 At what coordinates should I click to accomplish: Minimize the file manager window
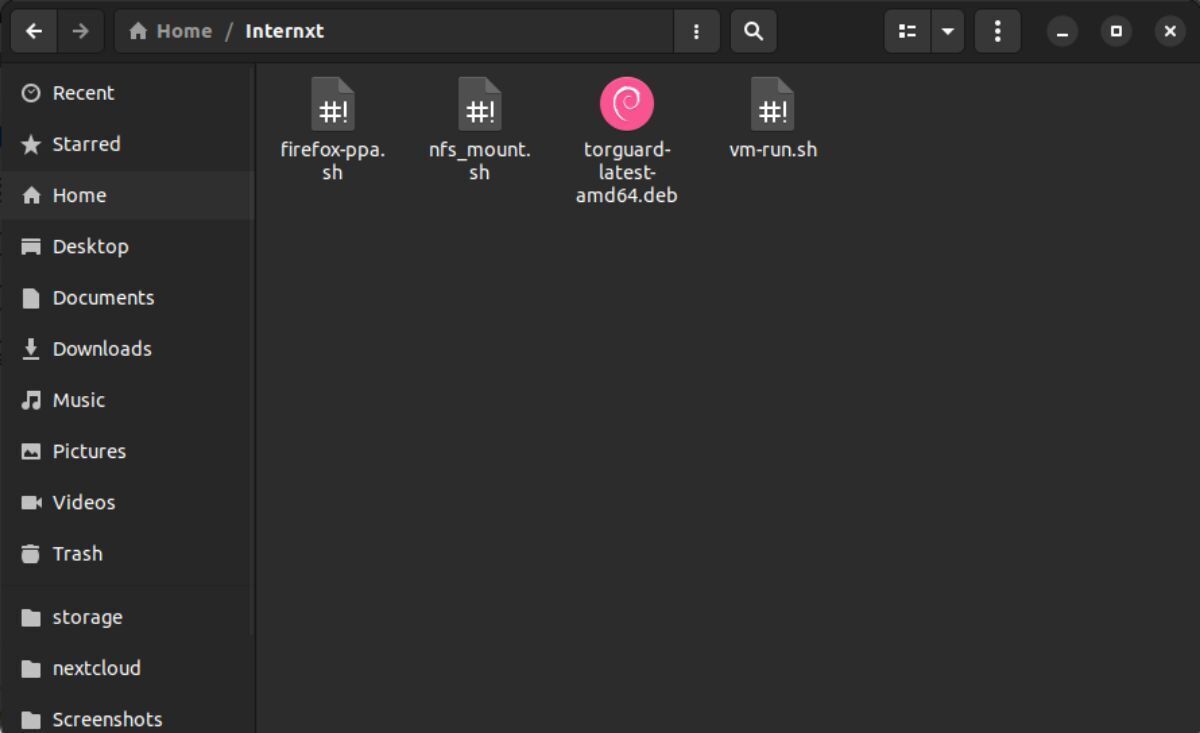point(1062,31)
